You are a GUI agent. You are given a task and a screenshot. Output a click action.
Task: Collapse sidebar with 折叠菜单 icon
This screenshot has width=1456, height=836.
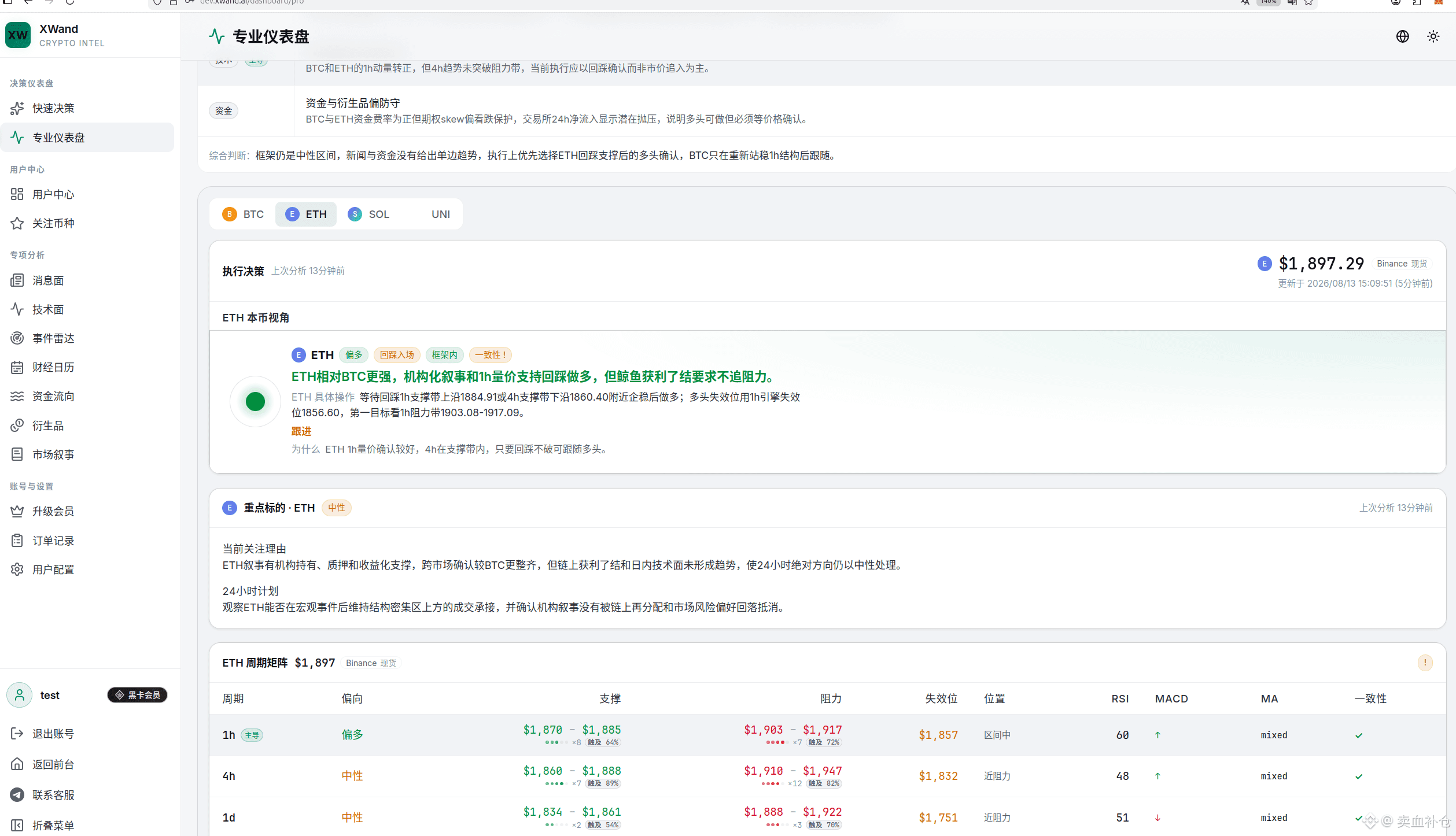pos(17,826)
